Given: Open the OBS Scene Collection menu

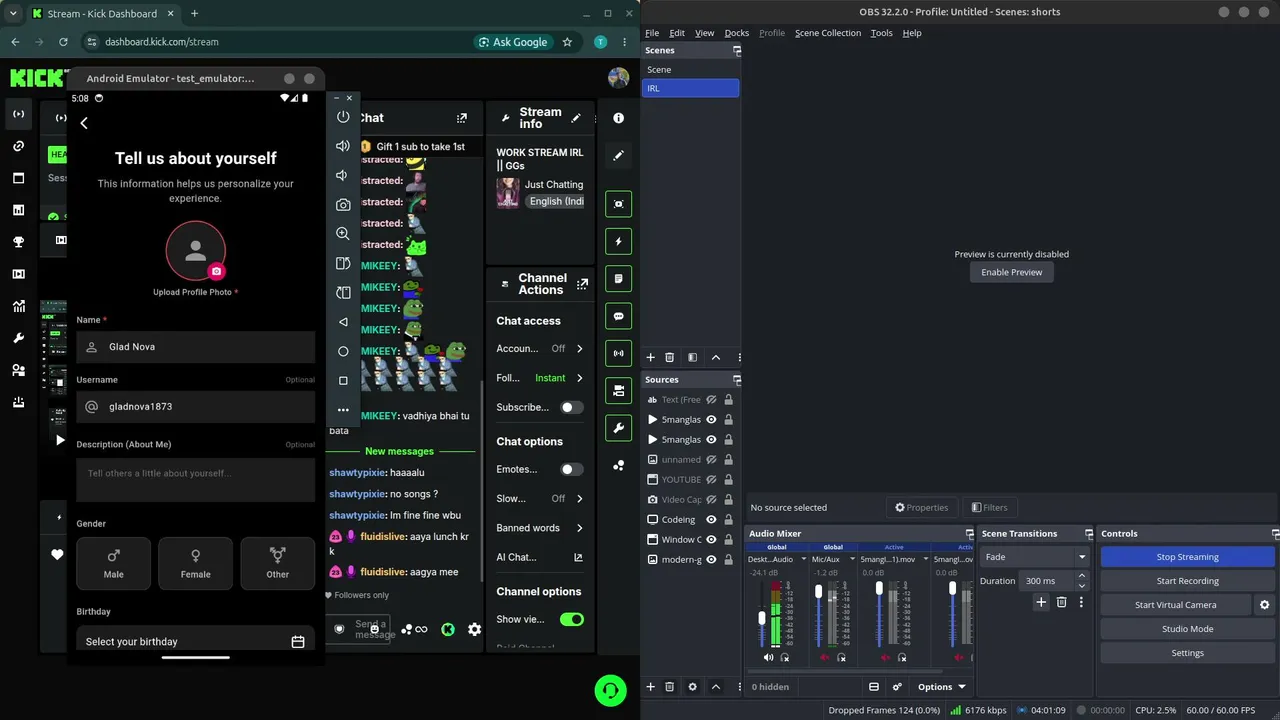Looking at the screenshot, I should coord(827,33).
